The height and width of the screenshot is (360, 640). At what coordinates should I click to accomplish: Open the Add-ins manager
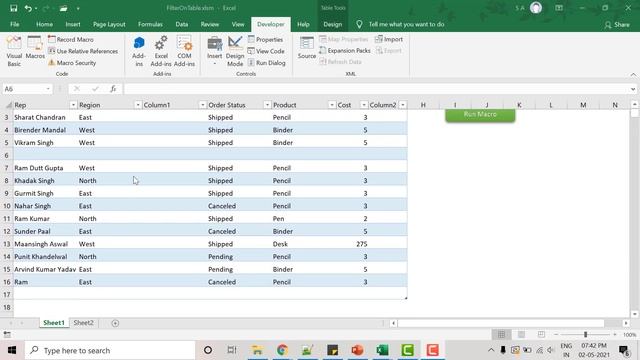(x=139, y=51)
